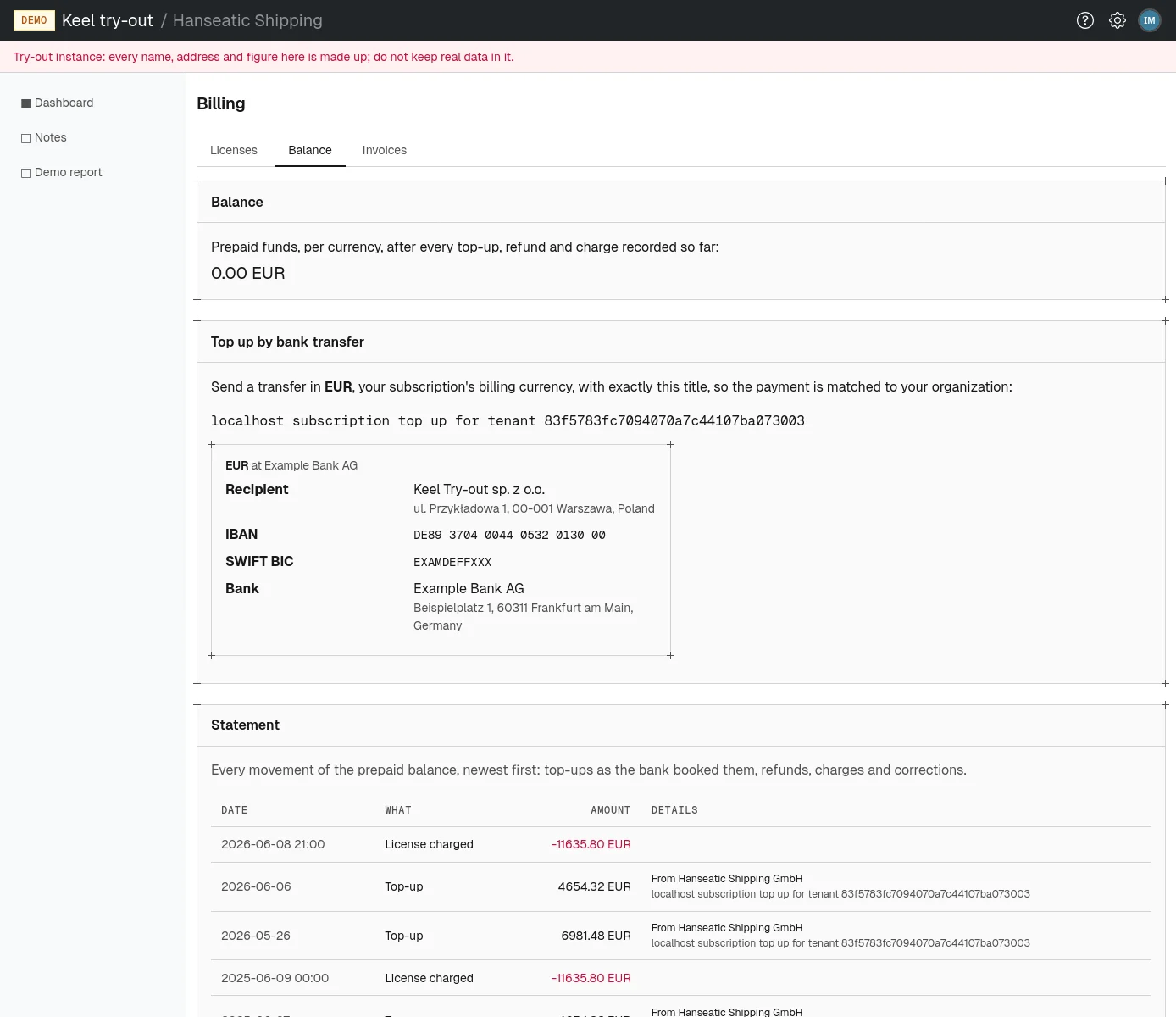1176x1017 pixels.
Task: Click the 2026-06-08 21:00 statement date
Action: click(x=273, y=844)
